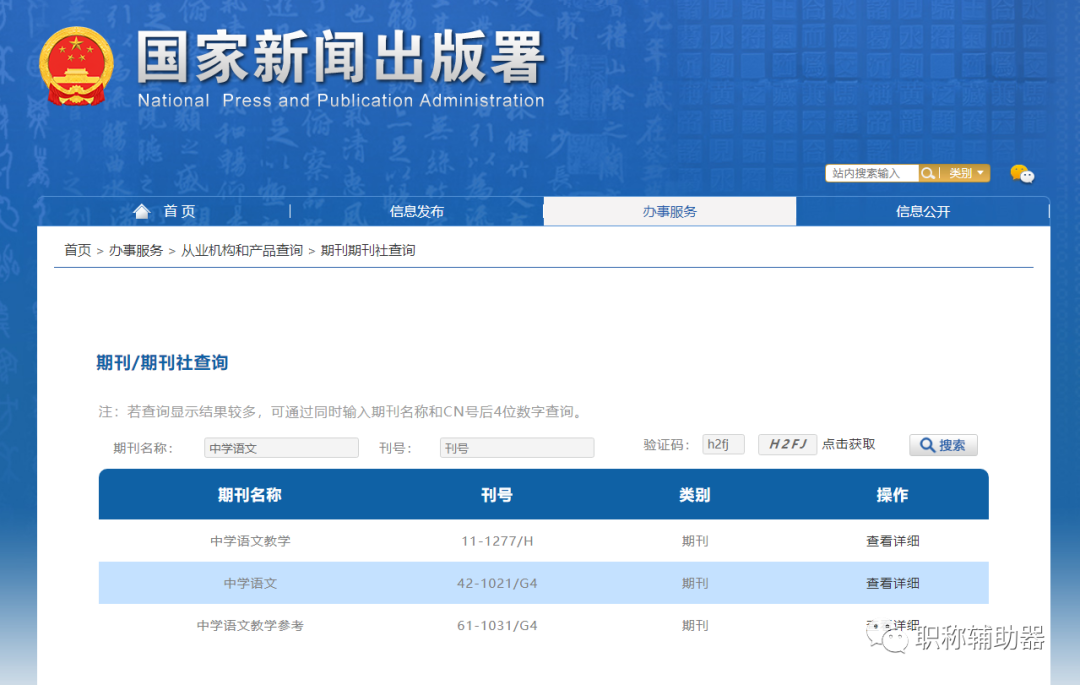The width and height of the screenshot is (1080, 685).
Task: Click the 验证码 field containing h2fj
Action: pyautogui.click(x=723, y=444)
